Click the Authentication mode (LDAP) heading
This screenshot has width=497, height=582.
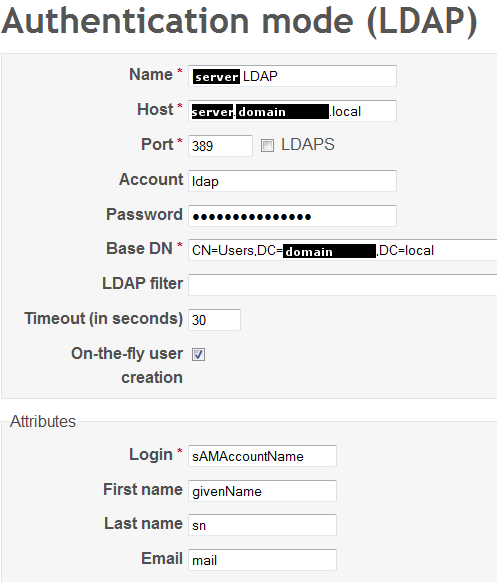coord(239,22)
